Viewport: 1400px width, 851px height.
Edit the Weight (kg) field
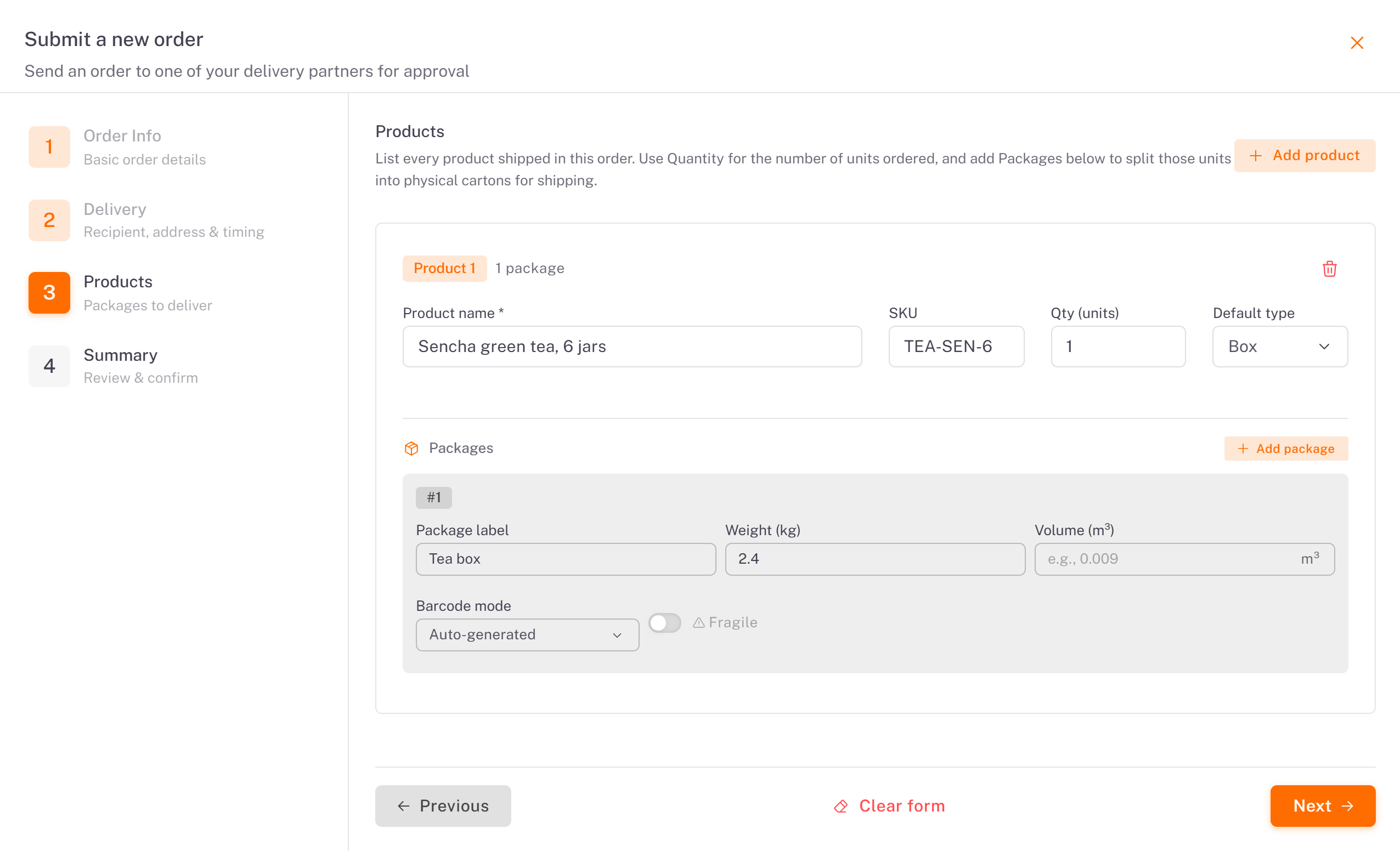[x=875, y=559]
